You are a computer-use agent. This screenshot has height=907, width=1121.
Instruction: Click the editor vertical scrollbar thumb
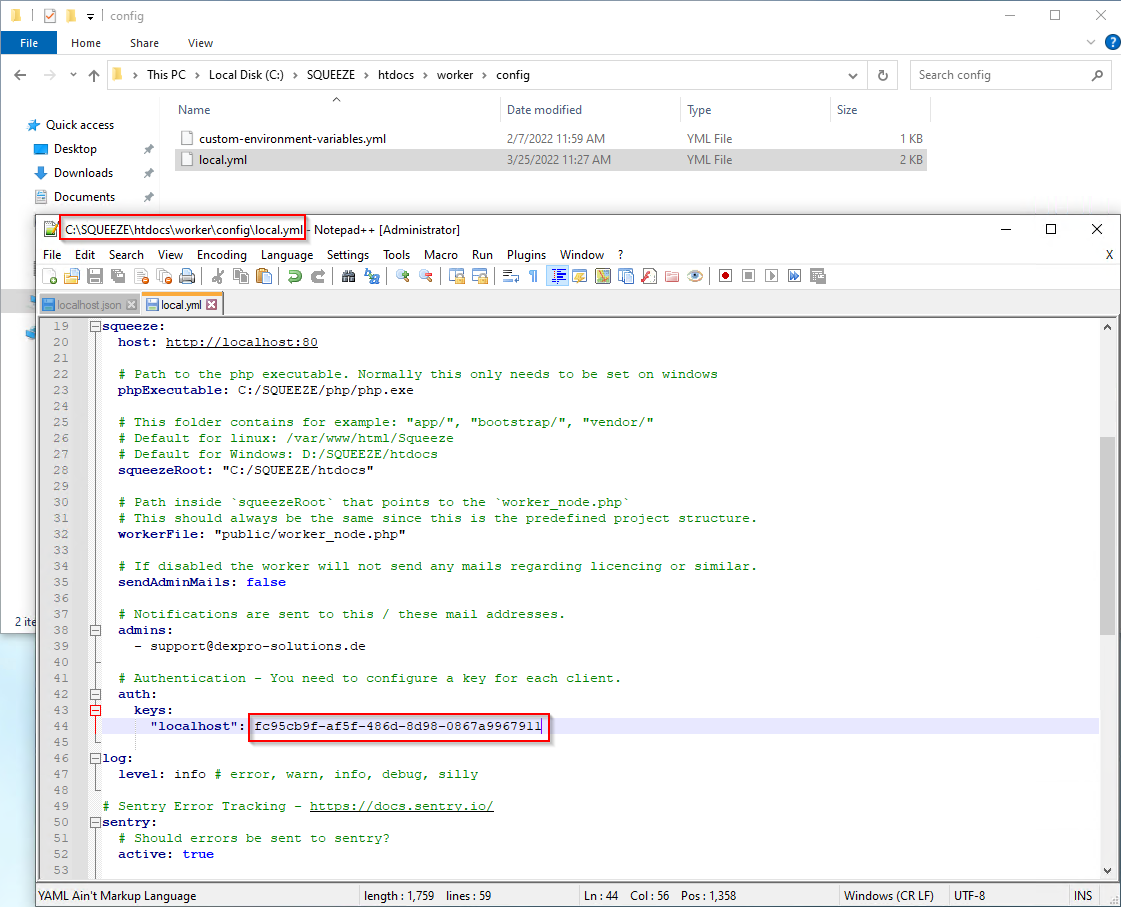pos(1107,535)
